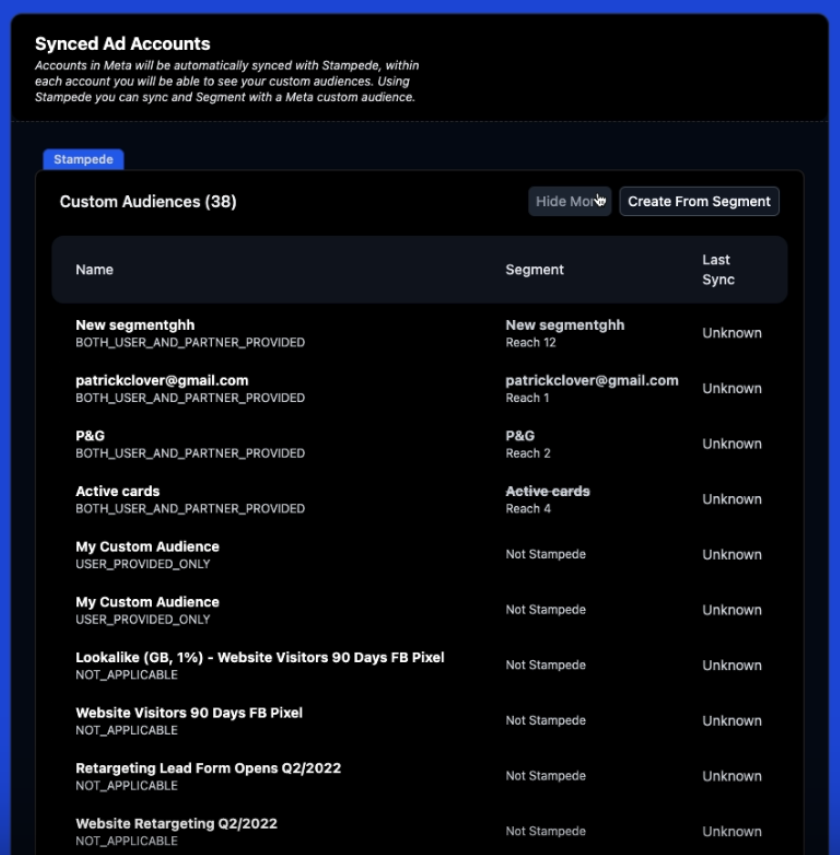Open patrickclover@gmail.com link in Segment column
Image resolution: width=840 pixels, height=855 pixels.
(591, 380)
